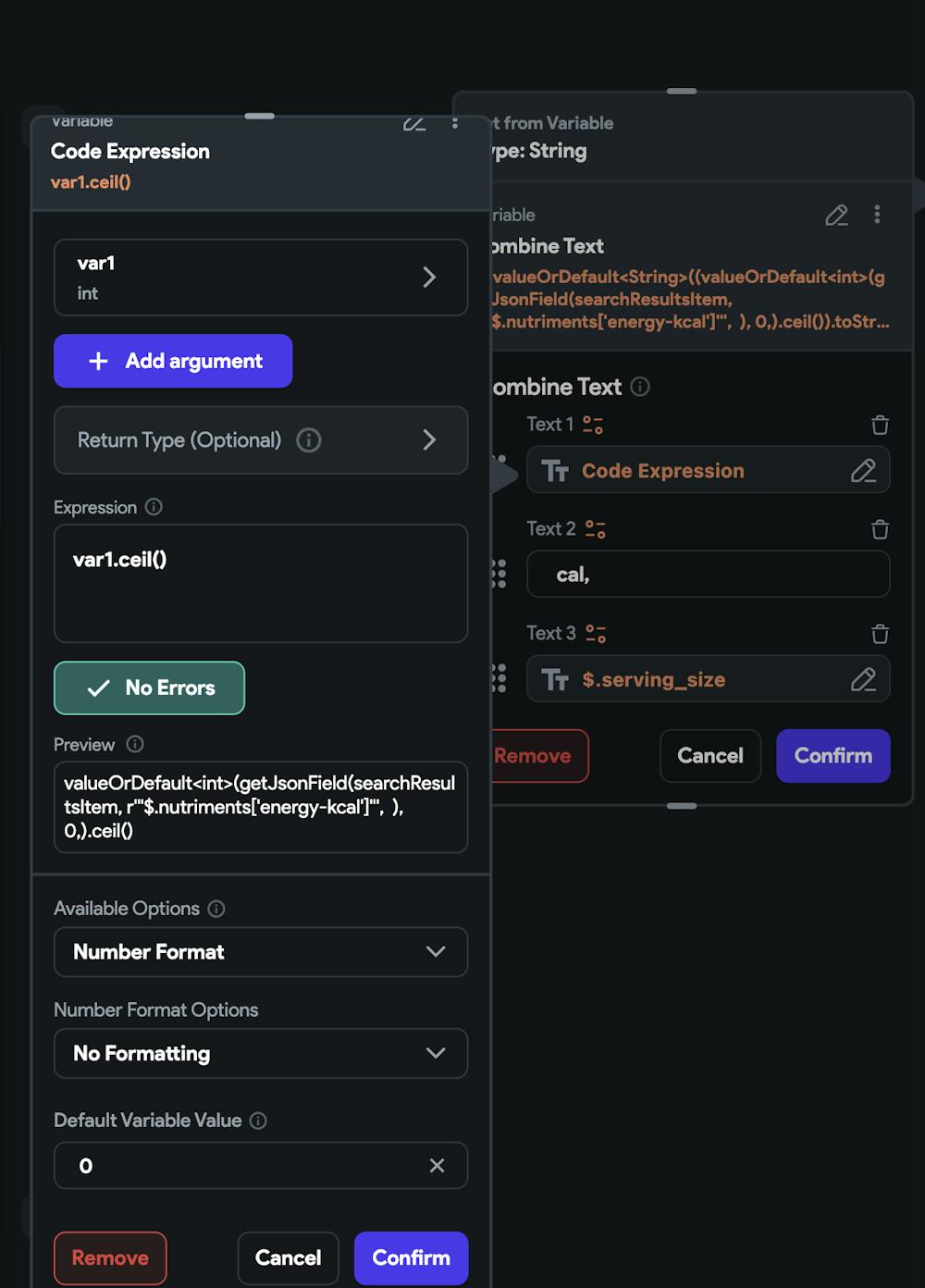Cancel the Combine Text dialog
Screen dimensions: 925x1288
tap(709, 756)
